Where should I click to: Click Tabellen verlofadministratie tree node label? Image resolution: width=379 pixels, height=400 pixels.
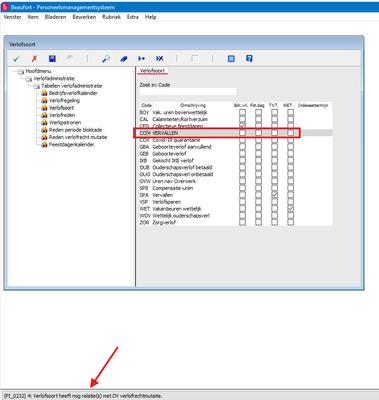[72, 86]
